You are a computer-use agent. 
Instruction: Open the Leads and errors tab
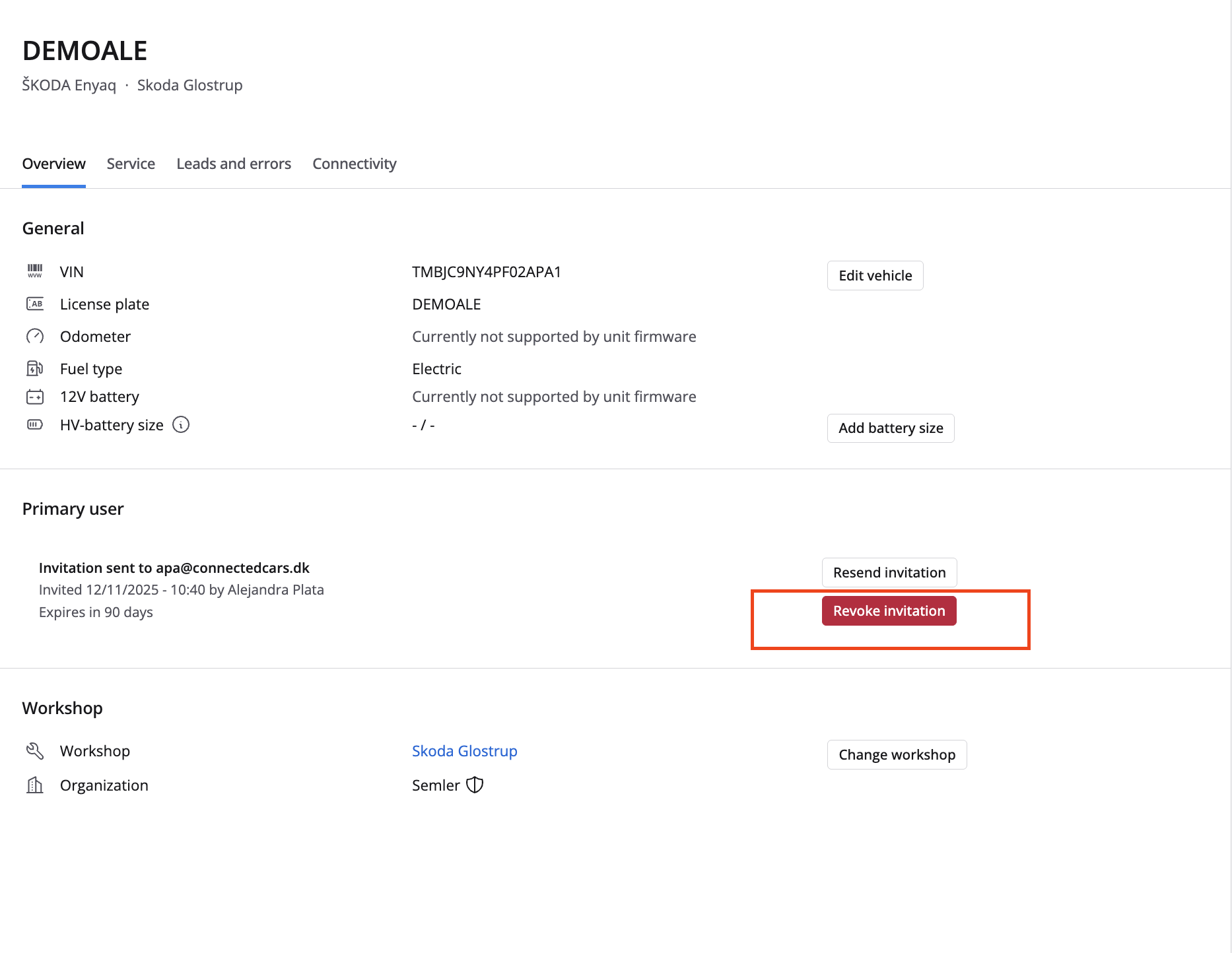234,163
